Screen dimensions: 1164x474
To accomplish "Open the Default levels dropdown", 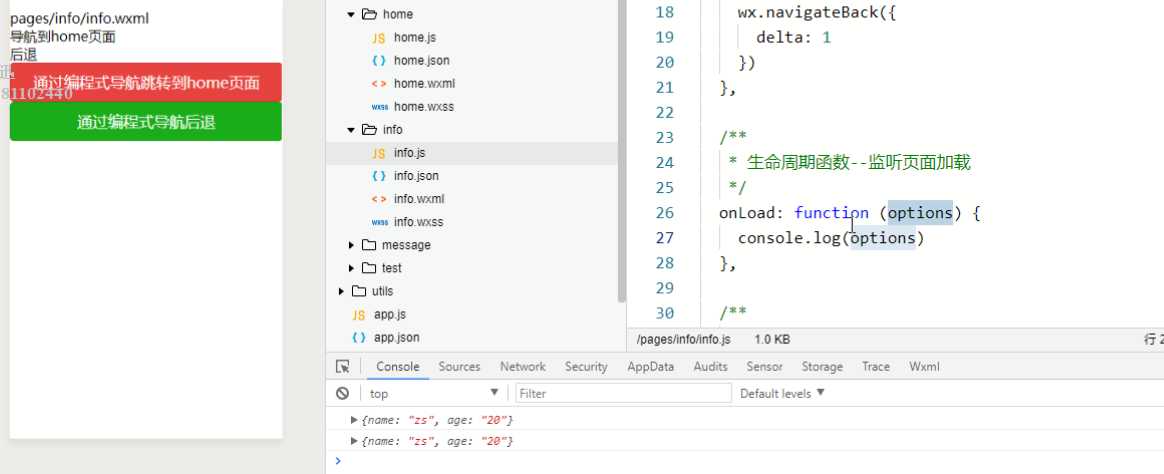I will point(782,393).
